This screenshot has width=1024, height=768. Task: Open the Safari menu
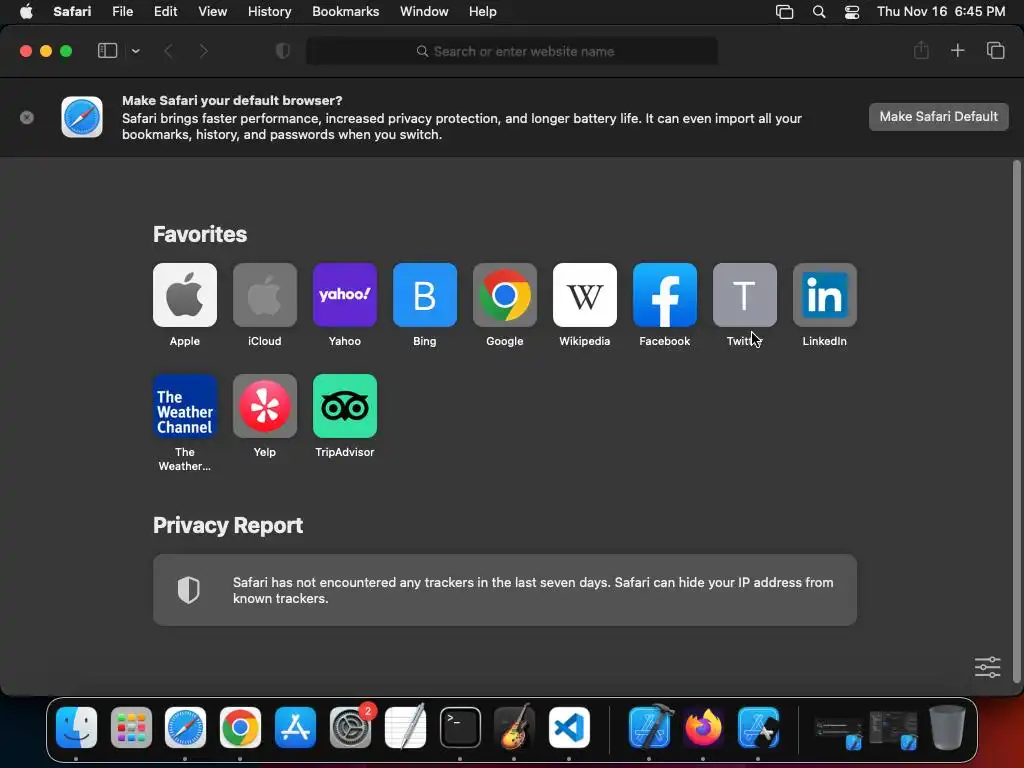pos(72,11)
